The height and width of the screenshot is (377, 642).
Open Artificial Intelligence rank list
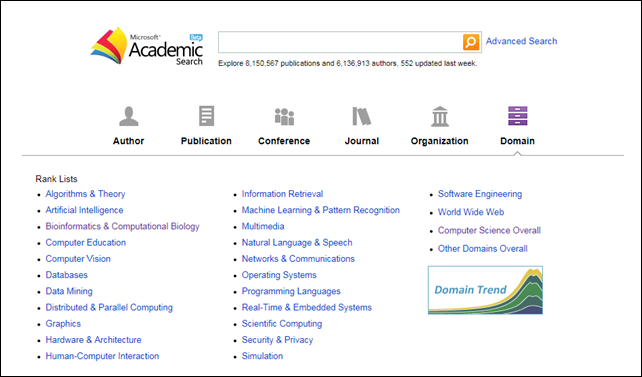coord(84,210)
